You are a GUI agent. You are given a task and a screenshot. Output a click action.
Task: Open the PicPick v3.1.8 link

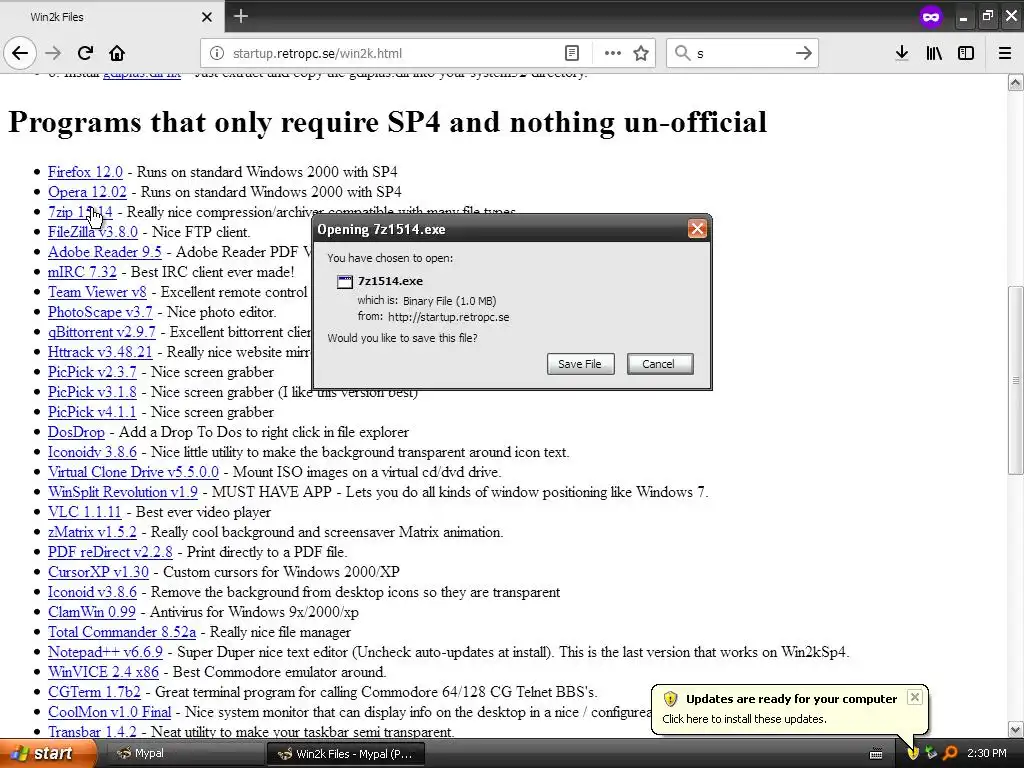pos(92,392)
